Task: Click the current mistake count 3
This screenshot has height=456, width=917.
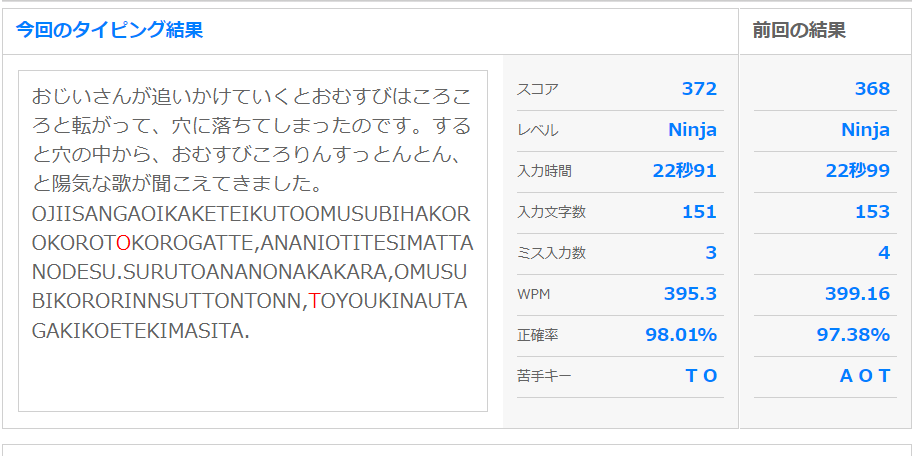Action: (x=711, y=253)
